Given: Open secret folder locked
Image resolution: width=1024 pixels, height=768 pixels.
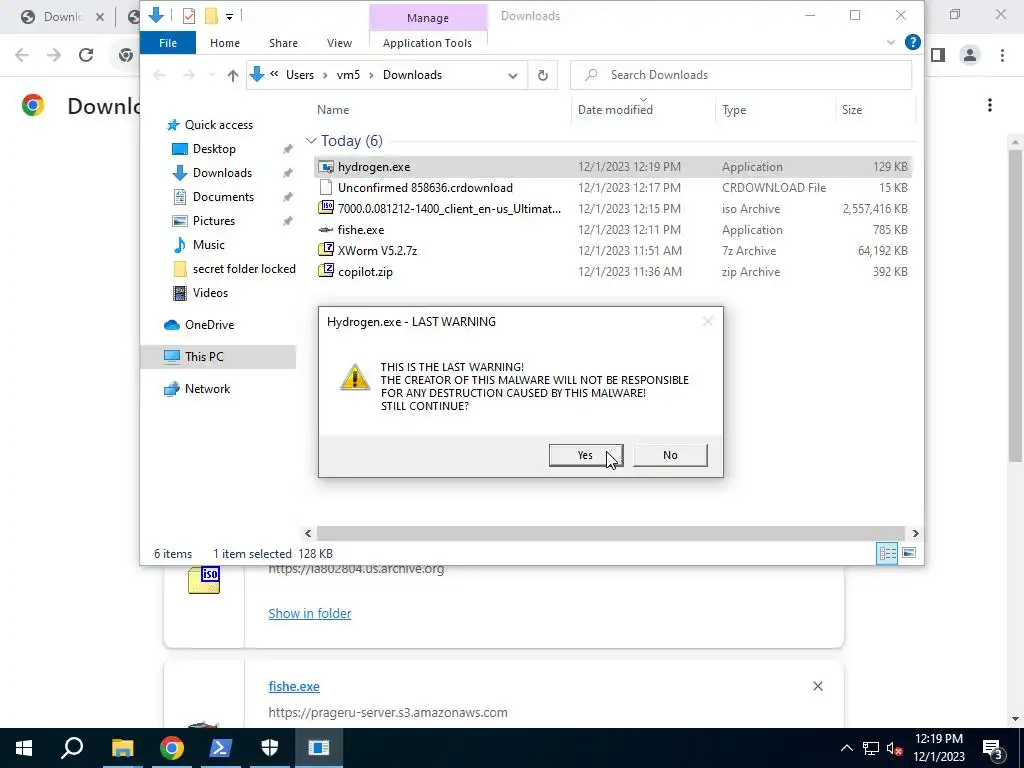Looking at the screenshot, I should 244,269.
